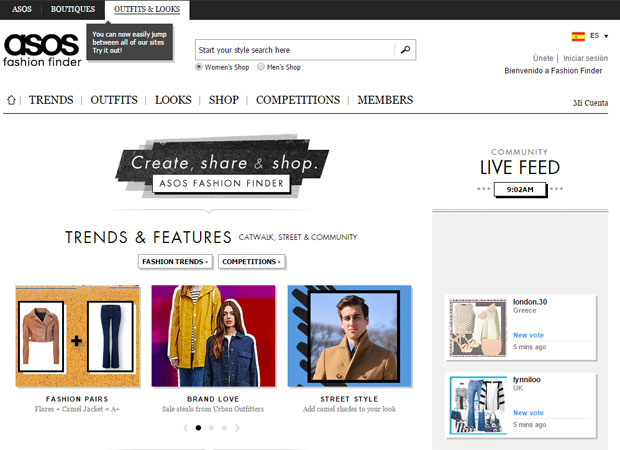Select the second carousel dot
Screen dimensions: 620x450
(212, 428)
